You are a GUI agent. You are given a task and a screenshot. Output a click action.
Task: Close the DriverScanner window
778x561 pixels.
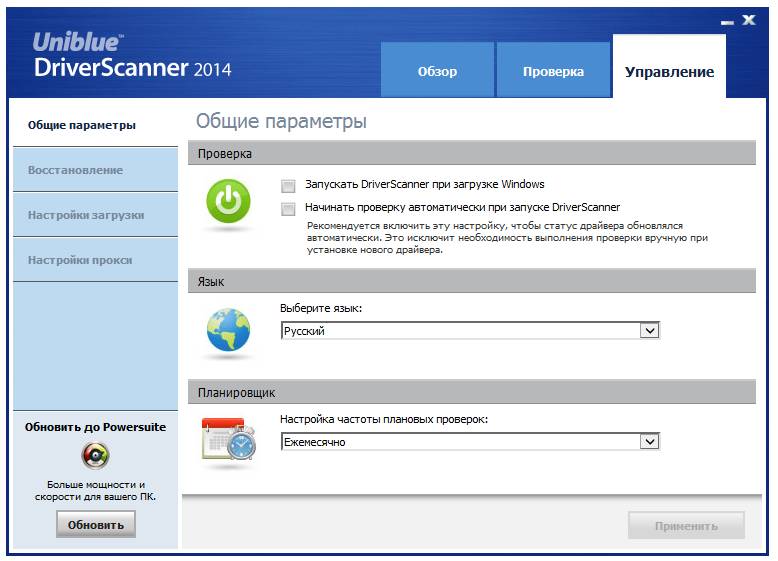(x=749, y=20)
